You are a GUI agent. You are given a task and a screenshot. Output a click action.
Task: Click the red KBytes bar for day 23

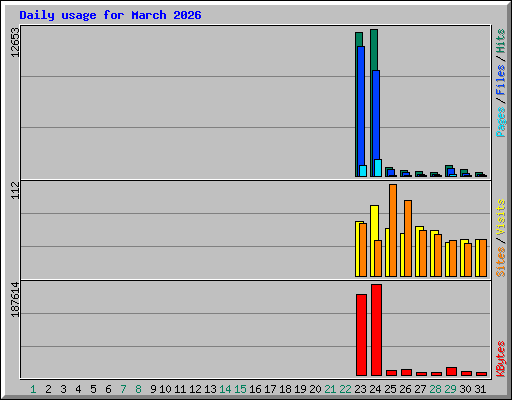(x=361, y=335)
